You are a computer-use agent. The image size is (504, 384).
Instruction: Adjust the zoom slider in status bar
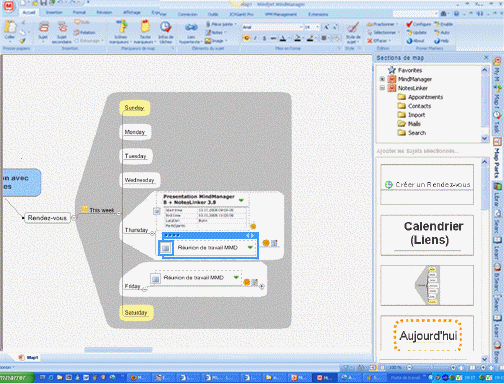click(431, 367)
